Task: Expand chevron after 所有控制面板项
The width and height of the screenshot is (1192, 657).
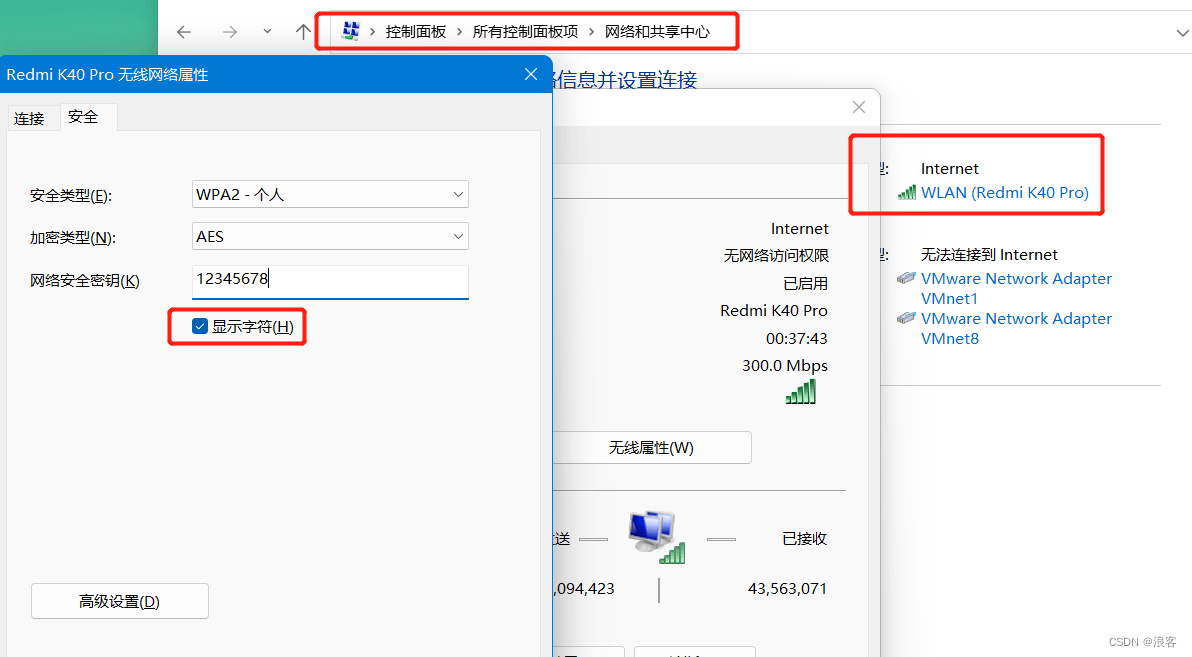Action: coord(591,32)
